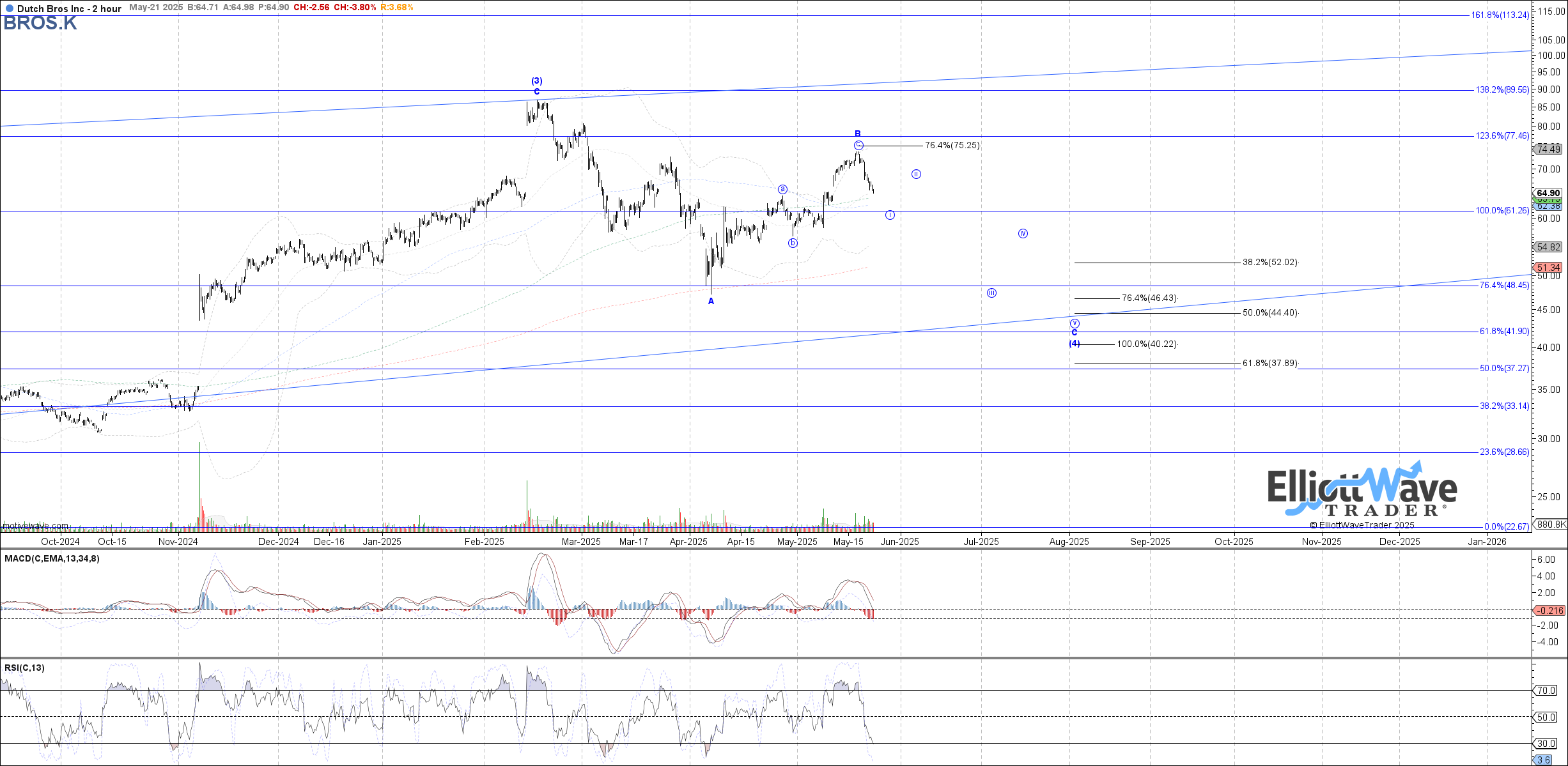Click the Jun-2025 time axis label
The image size is (1568, 766).
900,541
